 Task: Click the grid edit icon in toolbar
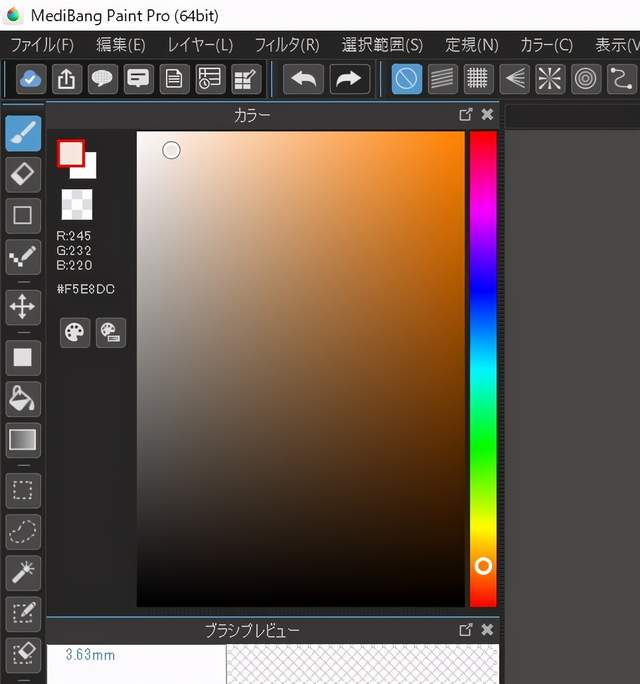246,79
